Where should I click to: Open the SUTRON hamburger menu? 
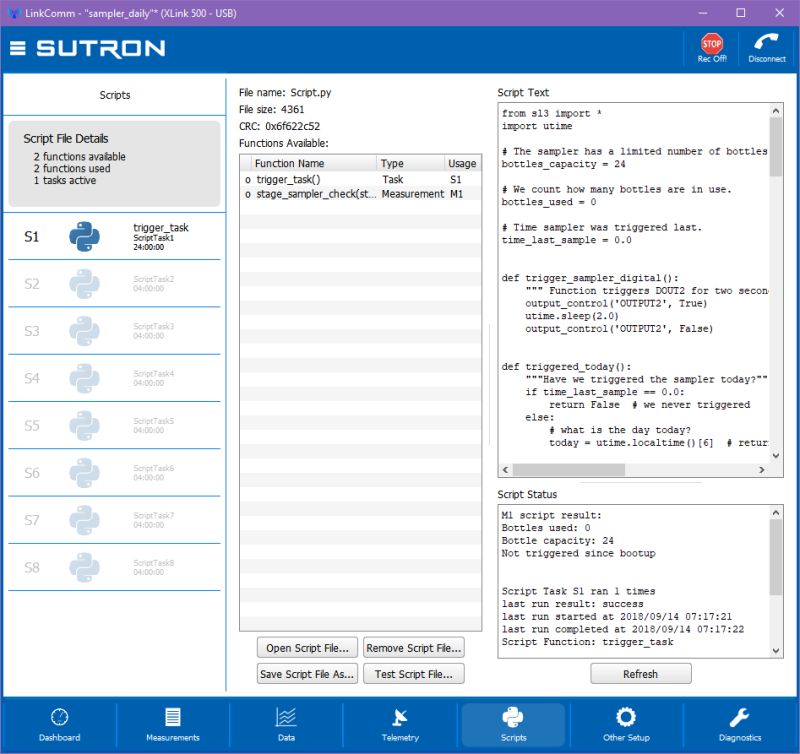[x=17, y=46]
